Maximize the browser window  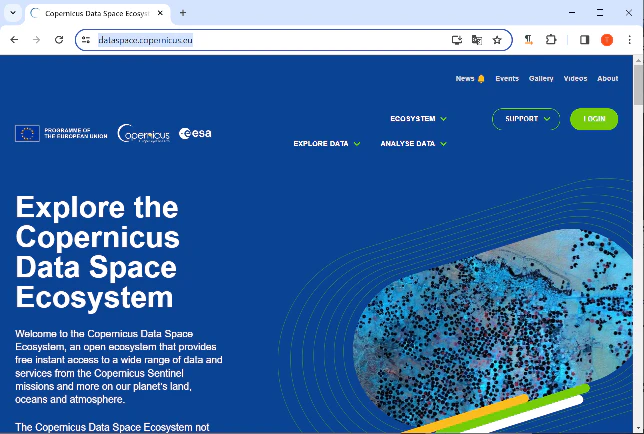coord(600,13)
